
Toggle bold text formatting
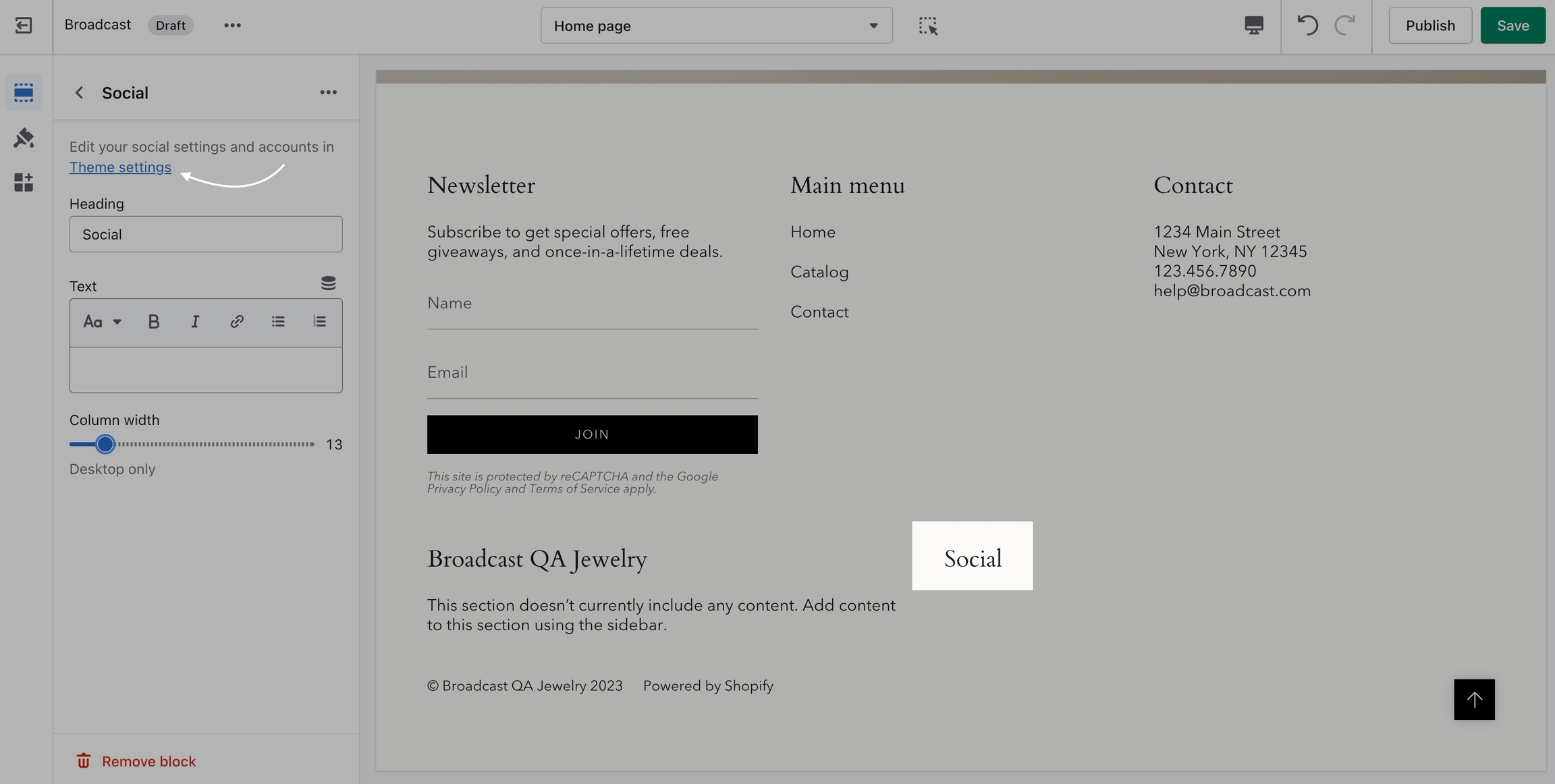coord(153,322)
